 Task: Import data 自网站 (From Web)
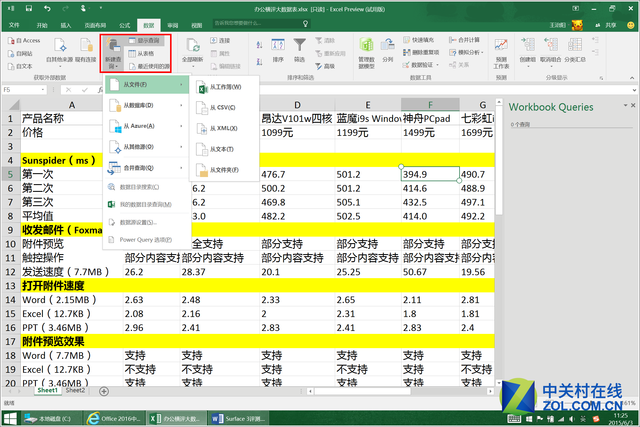[x=20, y=53]
